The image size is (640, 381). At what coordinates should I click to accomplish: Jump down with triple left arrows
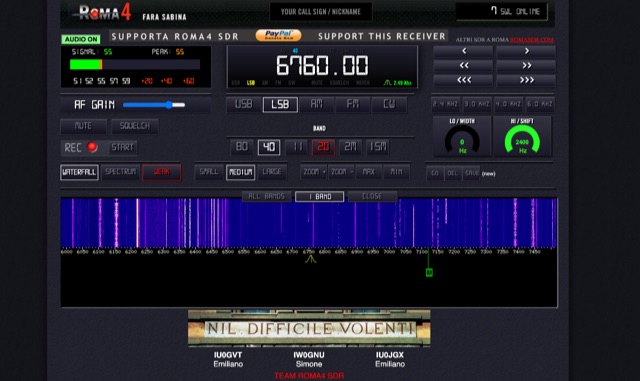tap(463, 80)
